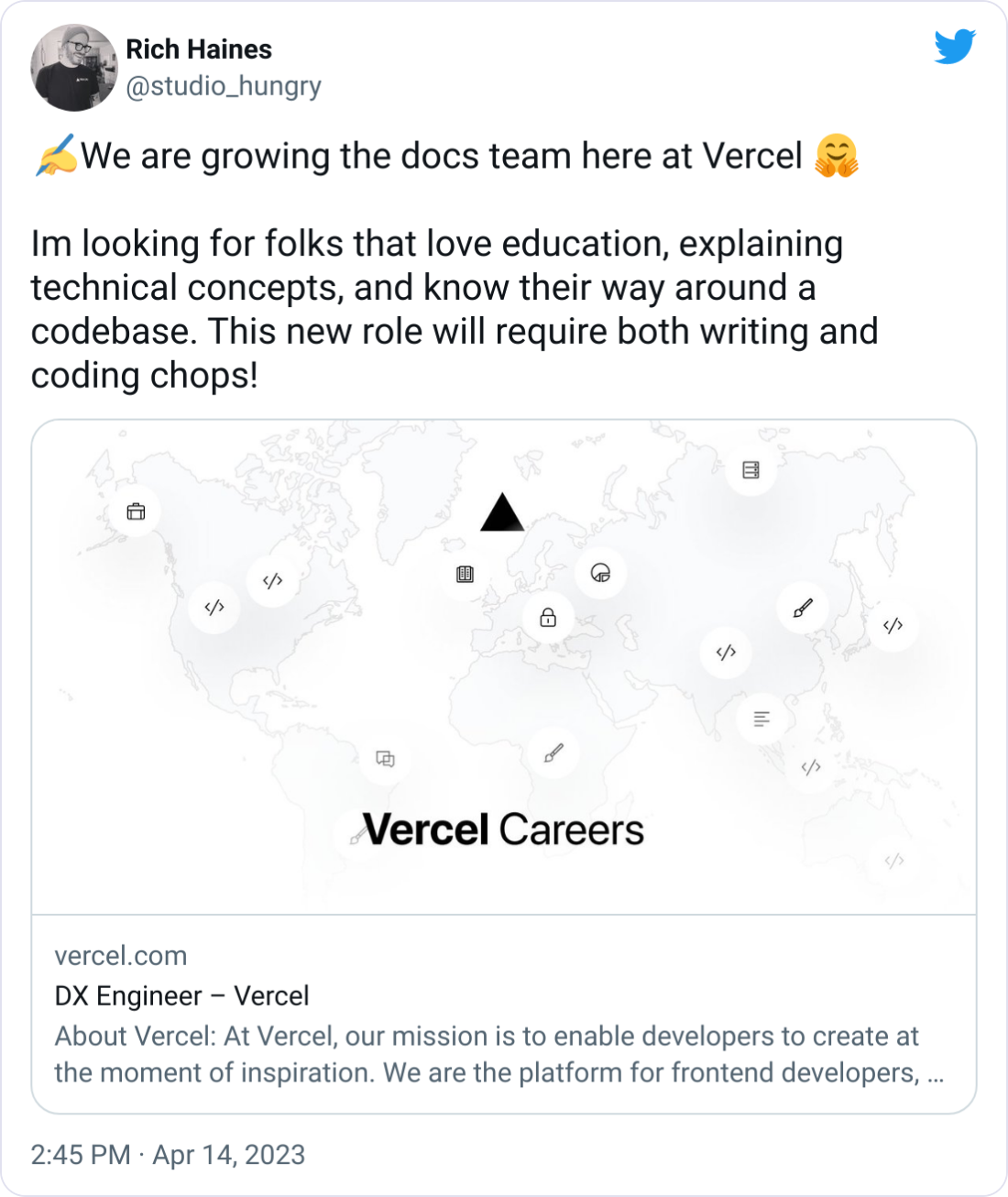Open the vercel.com link card
Screen dimensions: 1008x1197
121,956
